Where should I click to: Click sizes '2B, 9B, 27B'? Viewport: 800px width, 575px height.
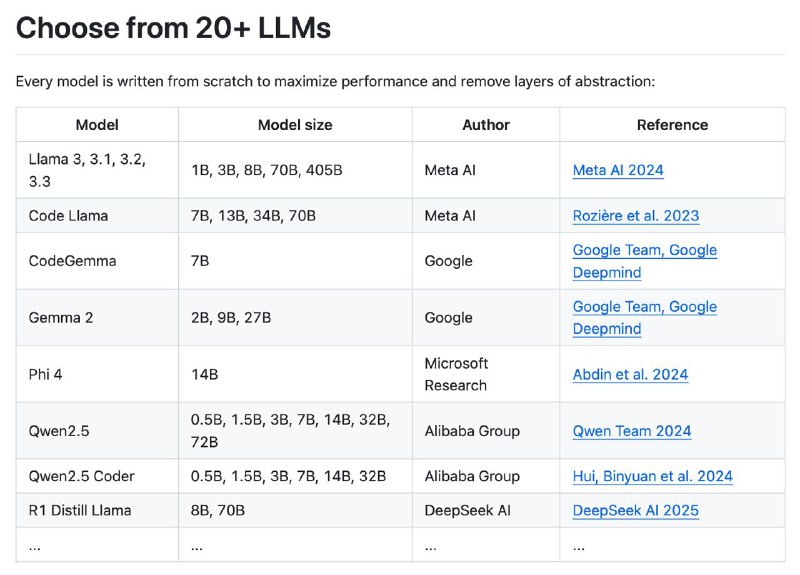click(231, 318)
